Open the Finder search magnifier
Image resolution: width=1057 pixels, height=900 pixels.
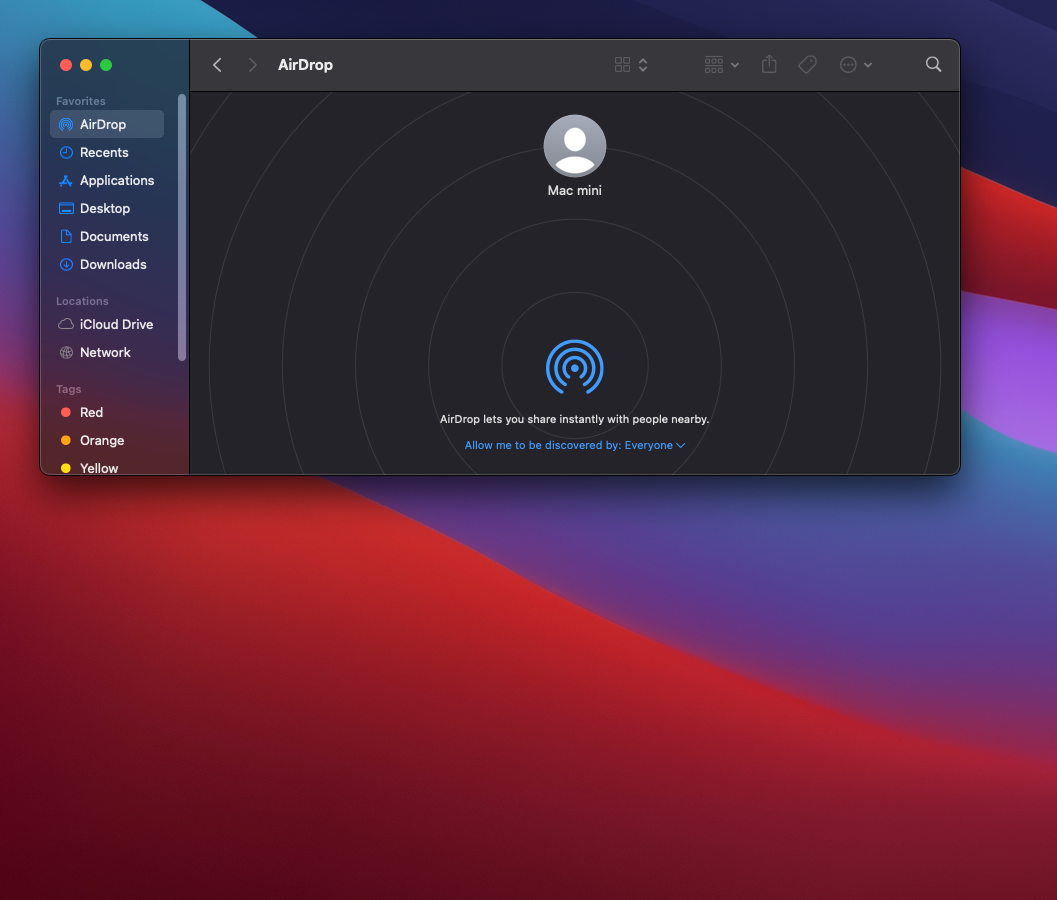coord(934,64)
